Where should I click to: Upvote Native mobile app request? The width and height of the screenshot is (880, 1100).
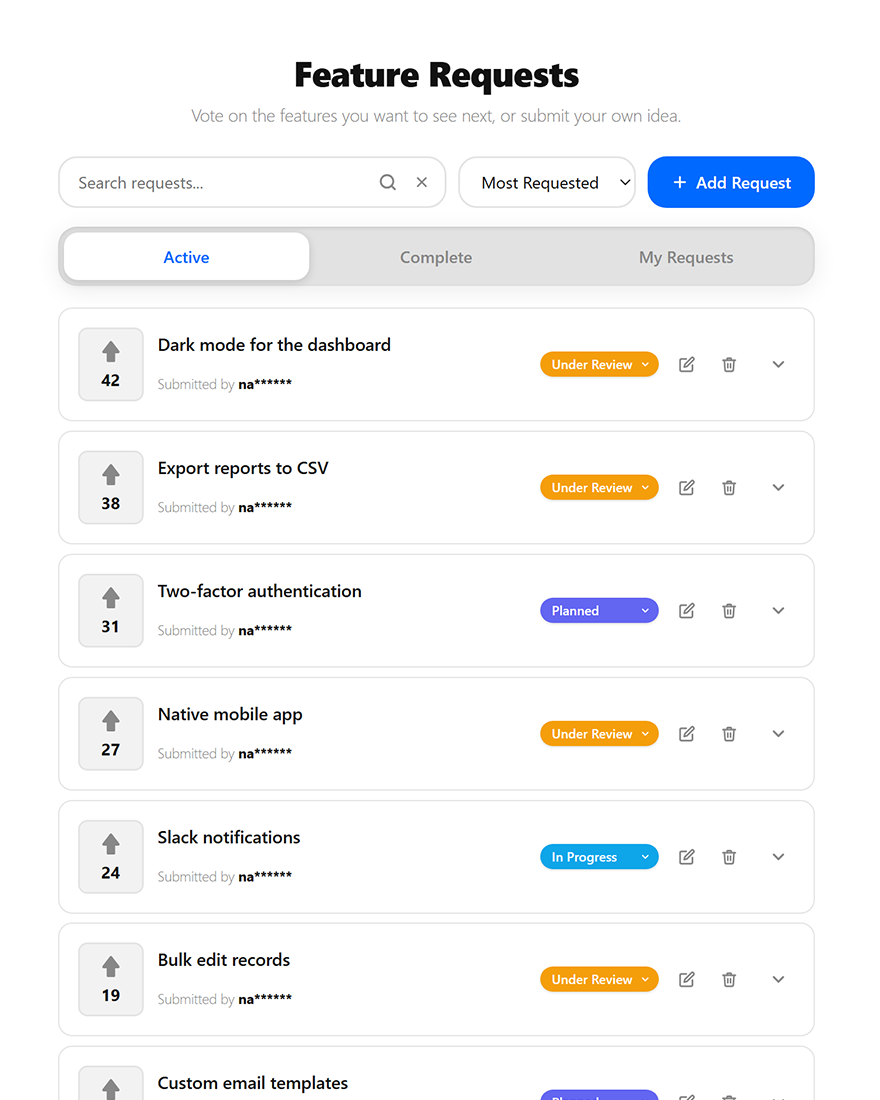coord(111,734)
